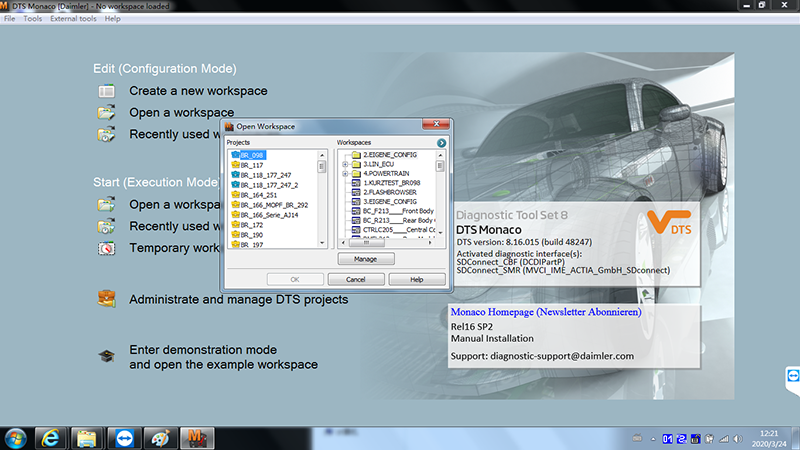Open the Help menu
800x450 pixels.
(x=112, y=18)
